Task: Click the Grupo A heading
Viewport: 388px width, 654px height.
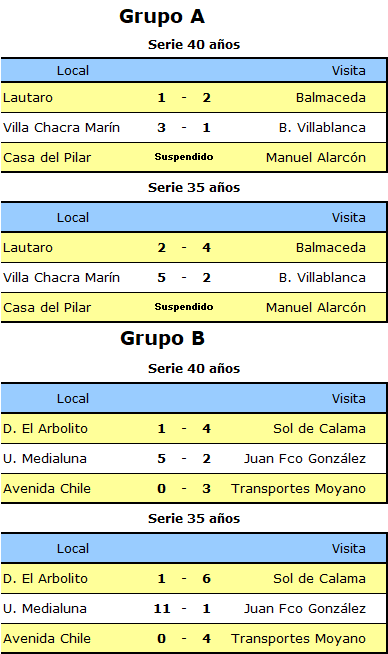Action: 162,17
